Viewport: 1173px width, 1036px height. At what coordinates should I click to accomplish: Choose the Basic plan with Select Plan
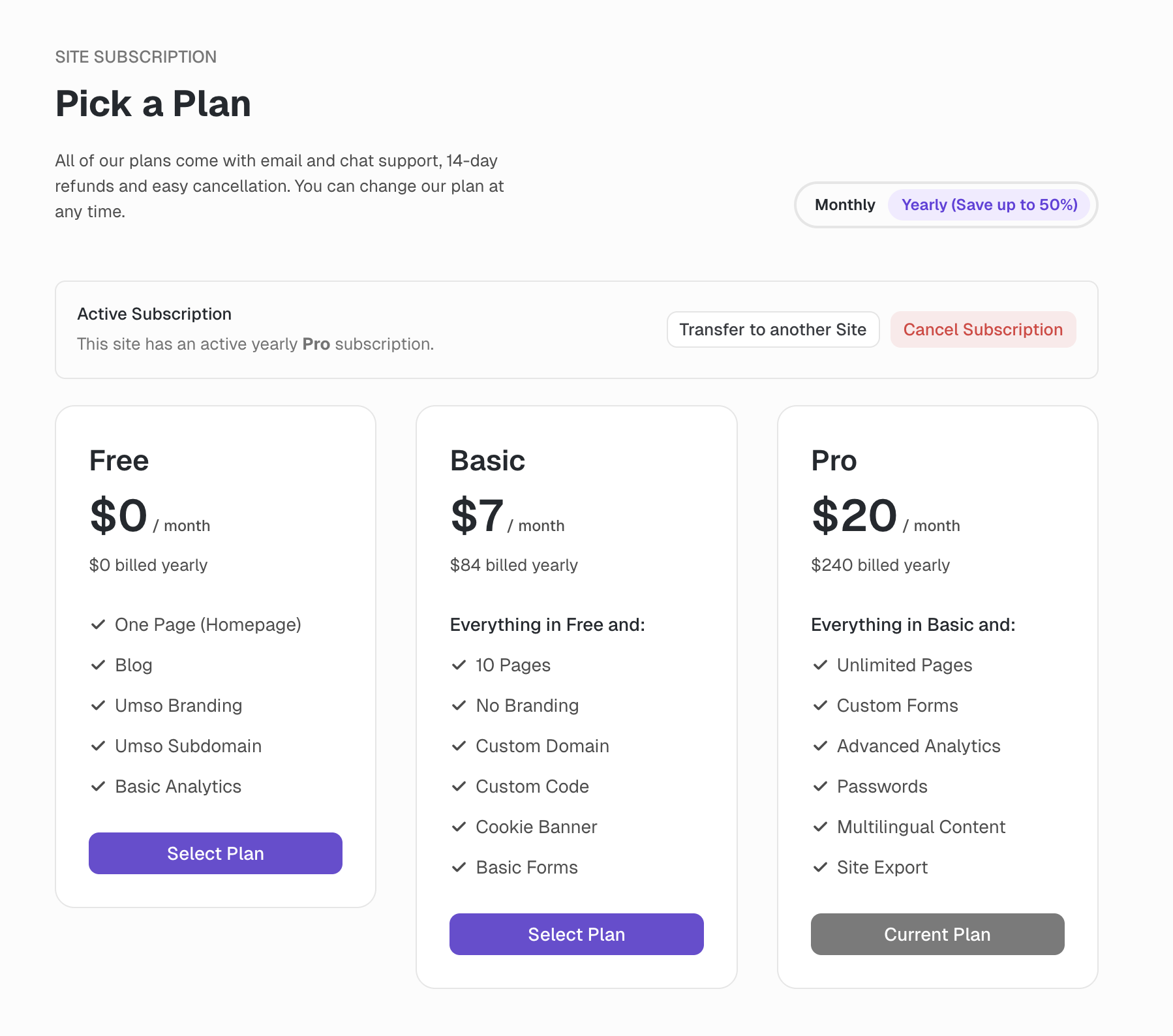(576, 934)
